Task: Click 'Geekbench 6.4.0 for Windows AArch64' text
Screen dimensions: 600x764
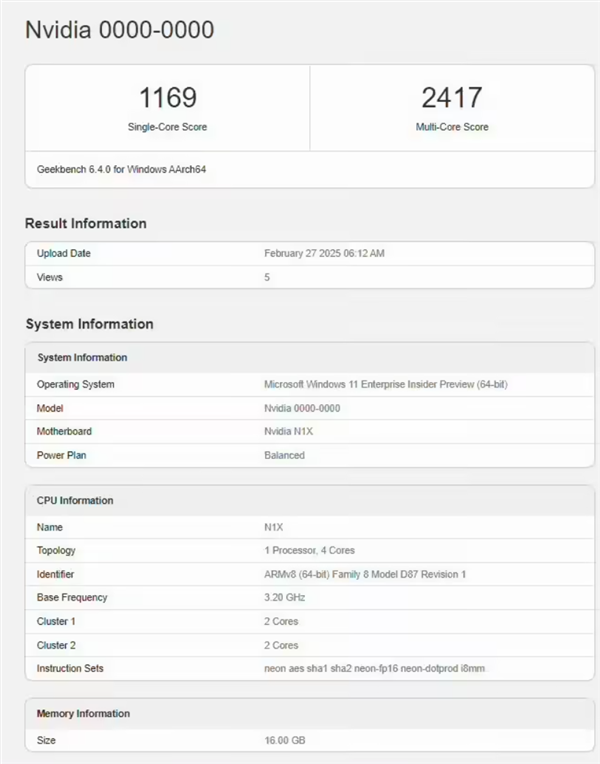Action: 121,169
